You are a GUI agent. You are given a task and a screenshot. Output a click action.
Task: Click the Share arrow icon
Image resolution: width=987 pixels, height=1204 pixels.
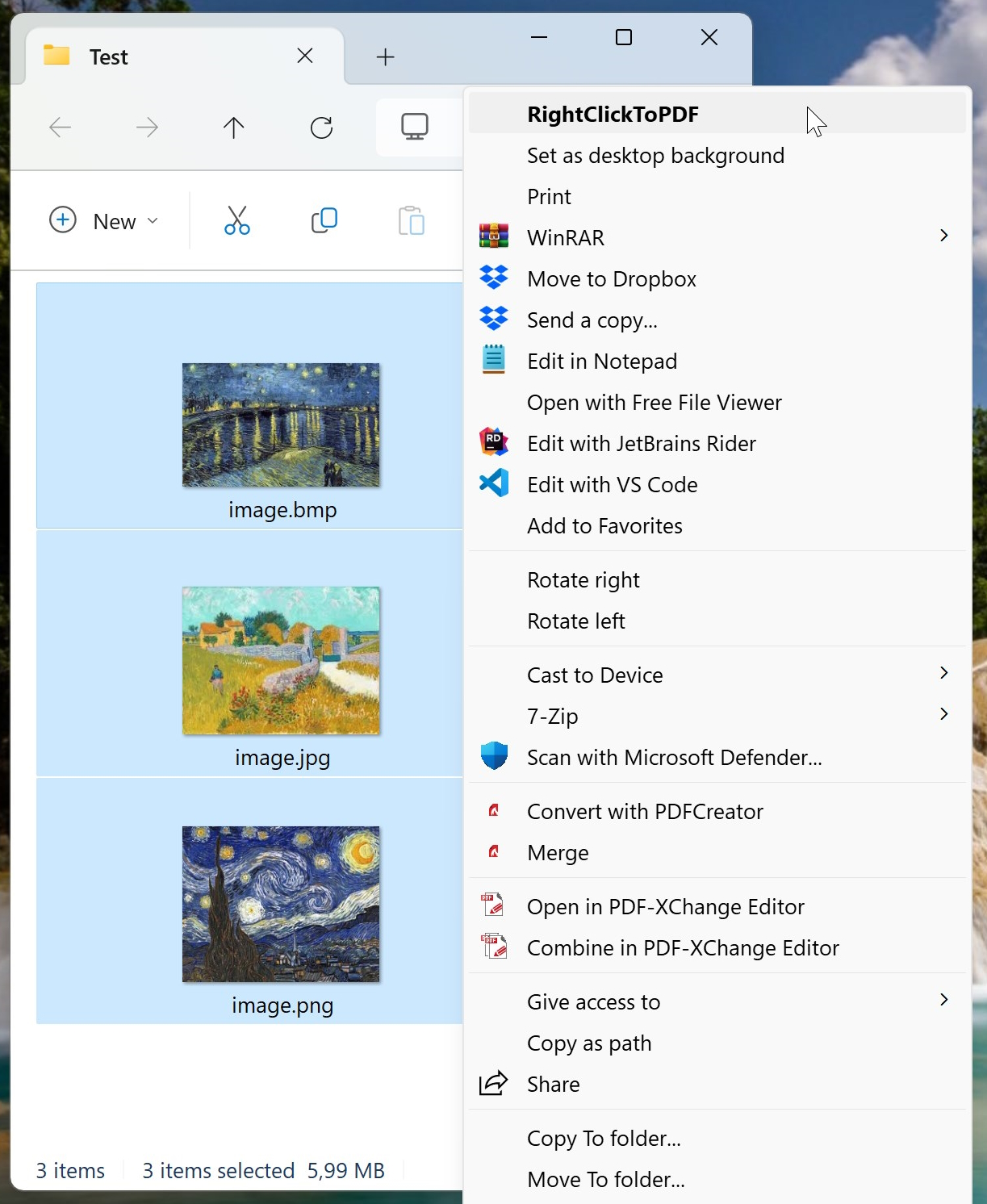(x=494, y=1083)
